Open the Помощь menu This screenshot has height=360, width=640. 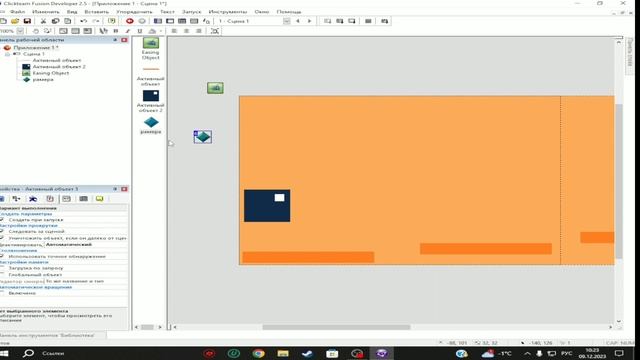click(x=289, y=12)
